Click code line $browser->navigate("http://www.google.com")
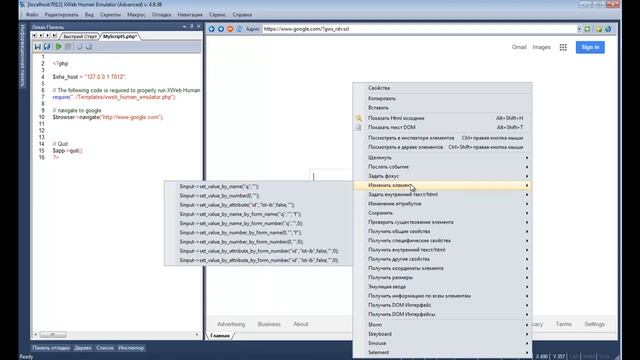 tap(108, 117)
